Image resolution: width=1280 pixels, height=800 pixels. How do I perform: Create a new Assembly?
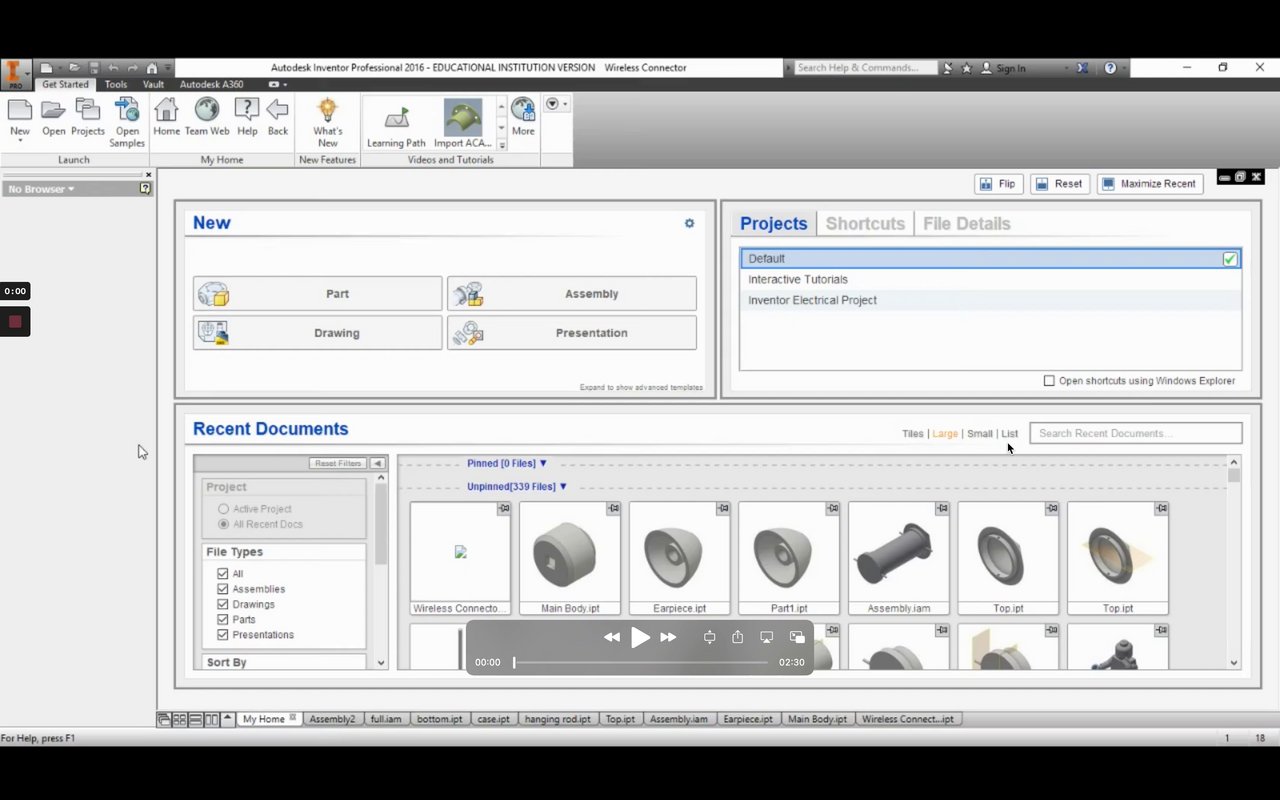[572, 294]
